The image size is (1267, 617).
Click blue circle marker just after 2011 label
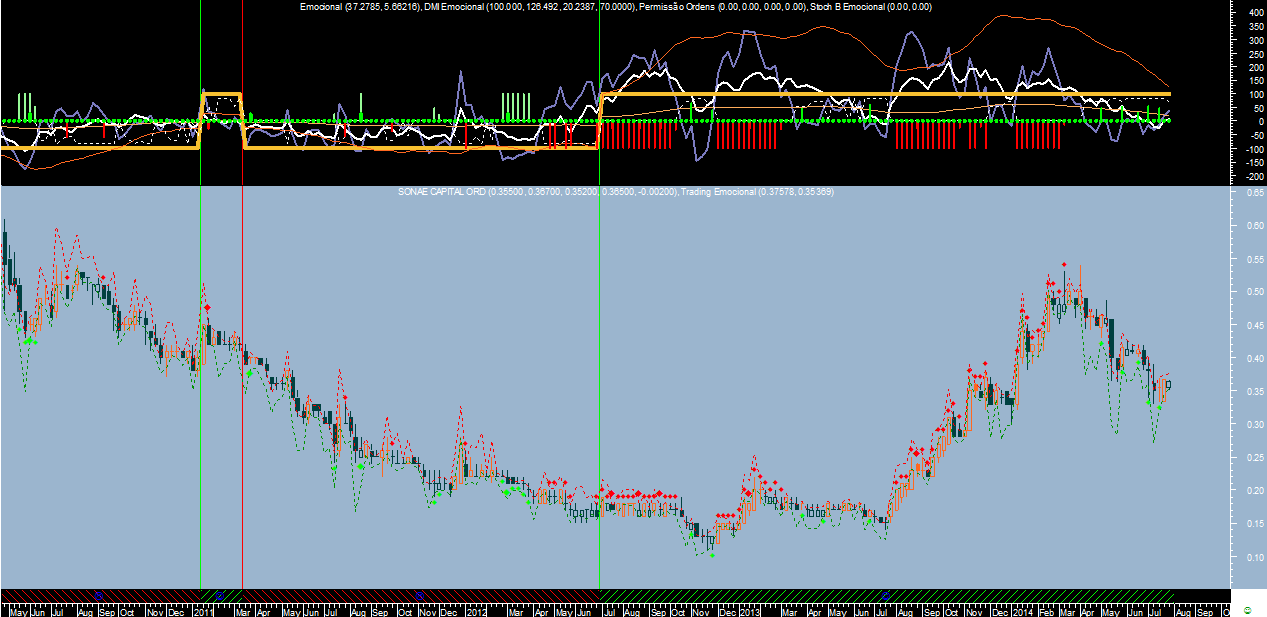pyautogui.click(x=219, y=594)
